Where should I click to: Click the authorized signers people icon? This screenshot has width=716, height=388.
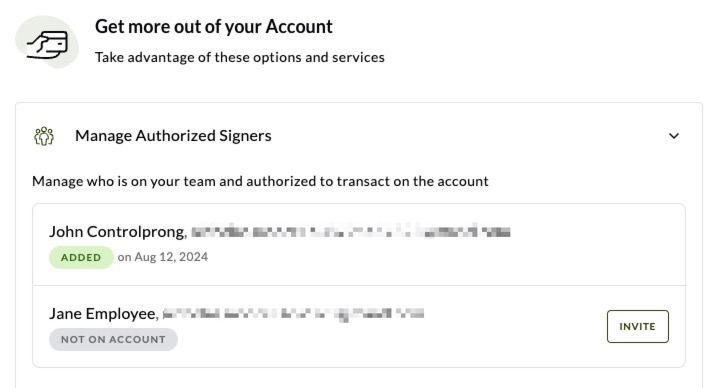point(44,136)
